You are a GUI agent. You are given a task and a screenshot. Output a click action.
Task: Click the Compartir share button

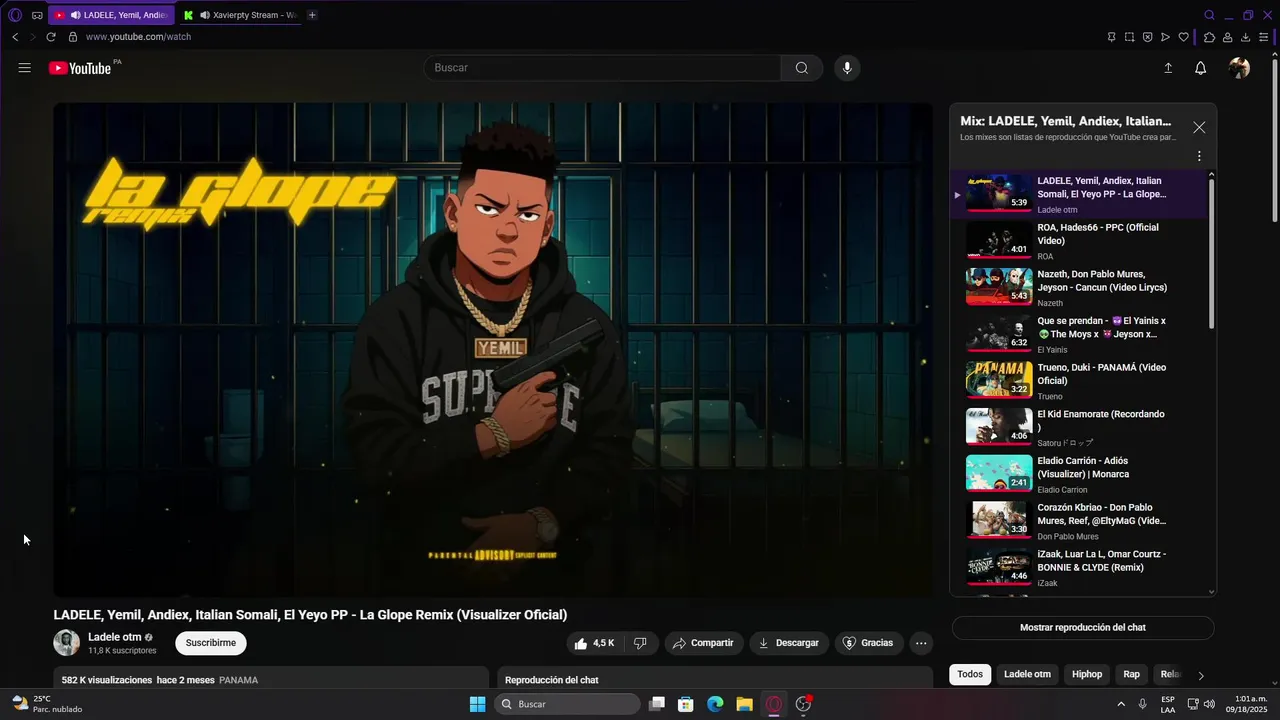coord(703,643)
